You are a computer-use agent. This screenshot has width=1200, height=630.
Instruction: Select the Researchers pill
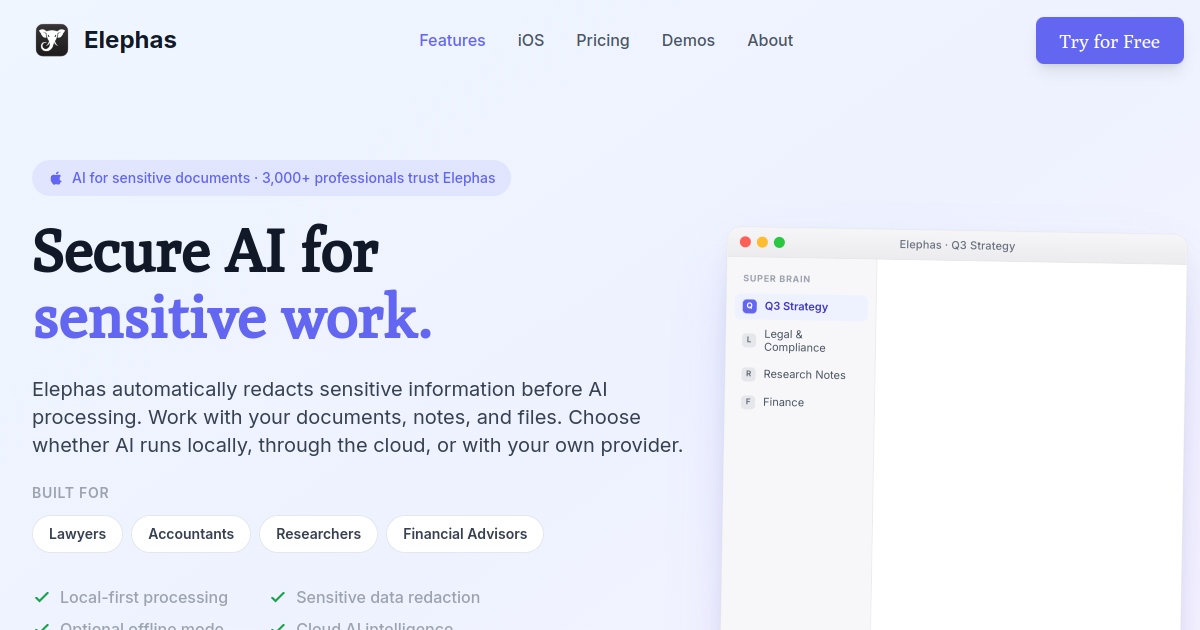coord(318,534)
